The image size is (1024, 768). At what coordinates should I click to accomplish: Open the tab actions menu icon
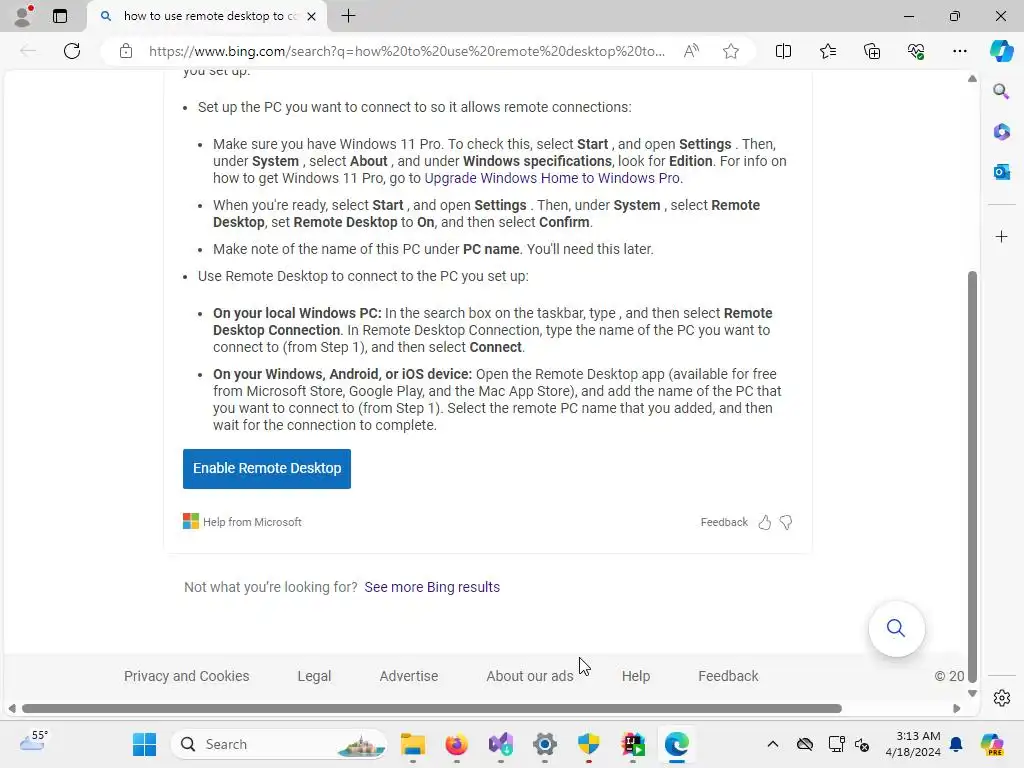pos(59,16)
